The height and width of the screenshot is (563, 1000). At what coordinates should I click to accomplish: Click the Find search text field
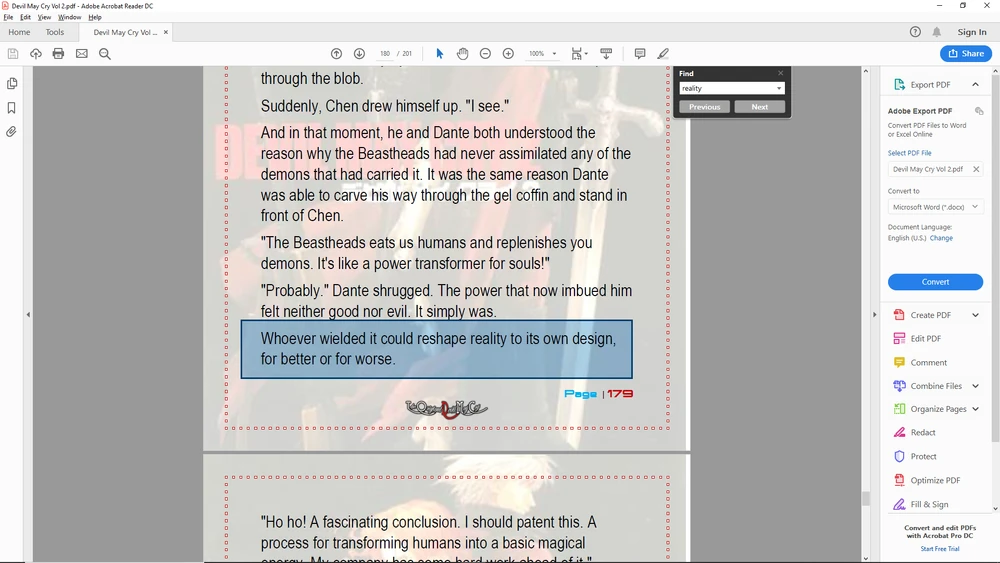pyautogui.click(x=726, y=88)
